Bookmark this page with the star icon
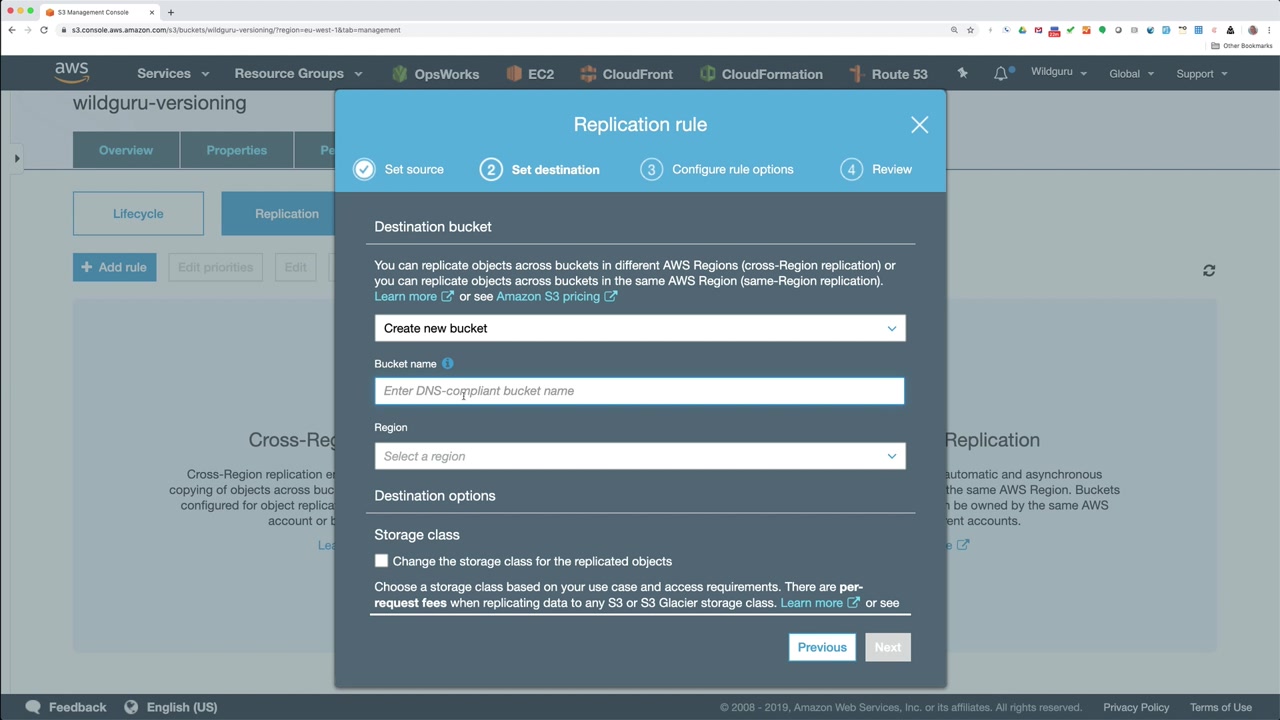 (x=970, y=30)
